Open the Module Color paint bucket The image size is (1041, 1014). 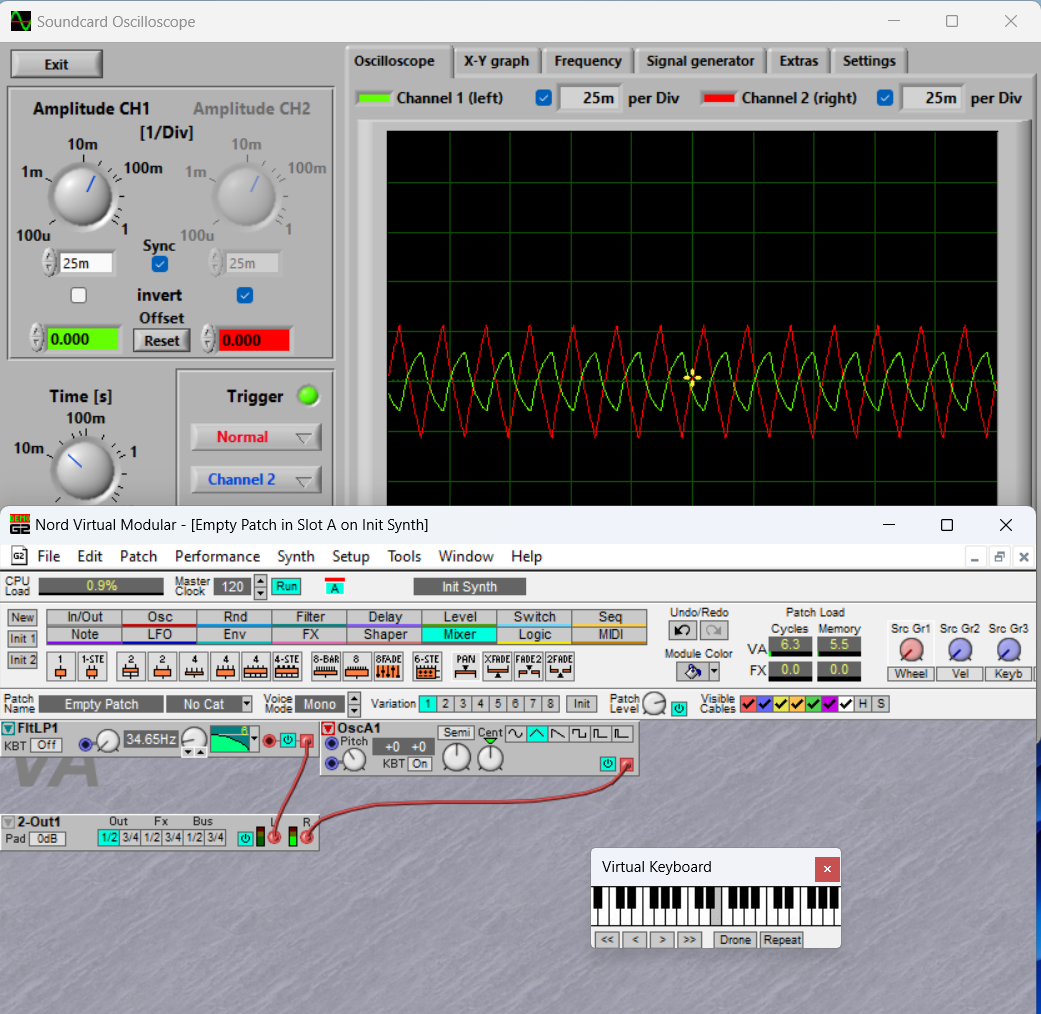tap(692, 672)
